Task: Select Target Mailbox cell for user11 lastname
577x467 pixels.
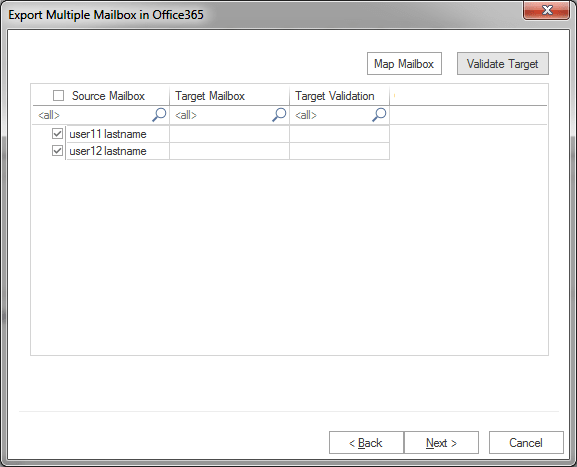Action: pyautogui.click(x=230, y=134)
